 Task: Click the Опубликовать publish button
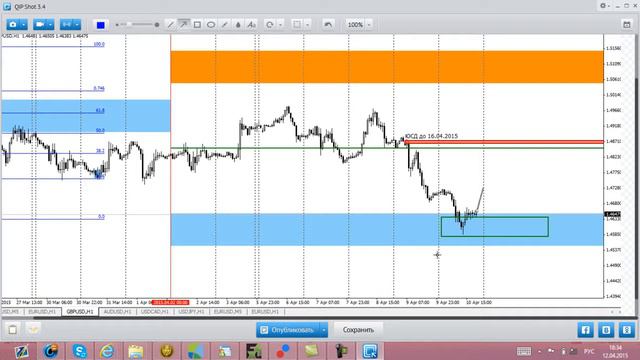(288, 330)
